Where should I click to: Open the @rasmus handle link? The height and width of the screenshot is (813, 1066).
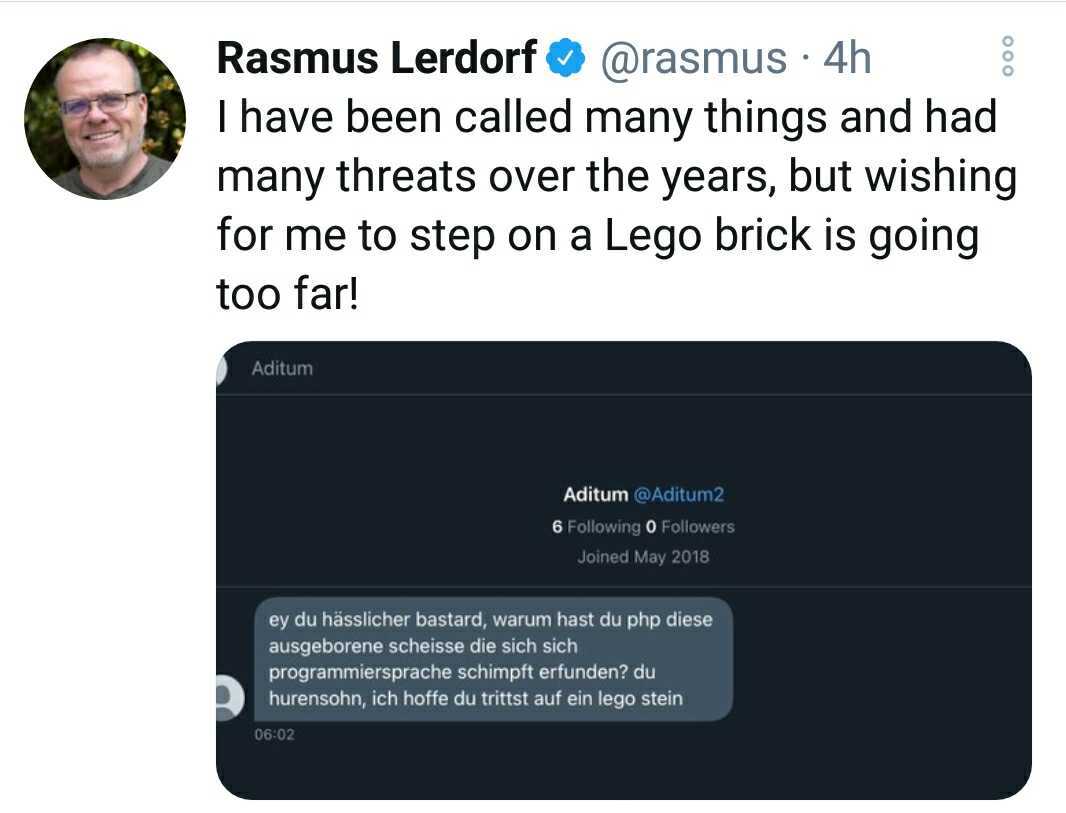[692, 60]
